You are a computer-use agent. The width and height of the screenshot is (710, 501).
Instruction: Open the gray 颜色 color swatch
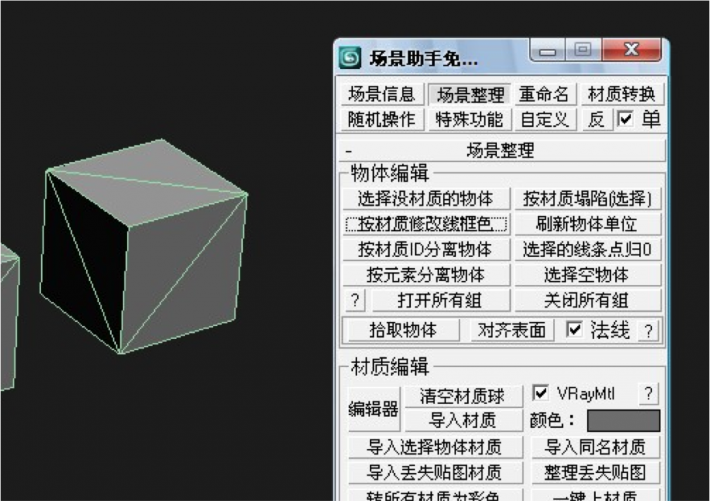click(x=623, y=421)
